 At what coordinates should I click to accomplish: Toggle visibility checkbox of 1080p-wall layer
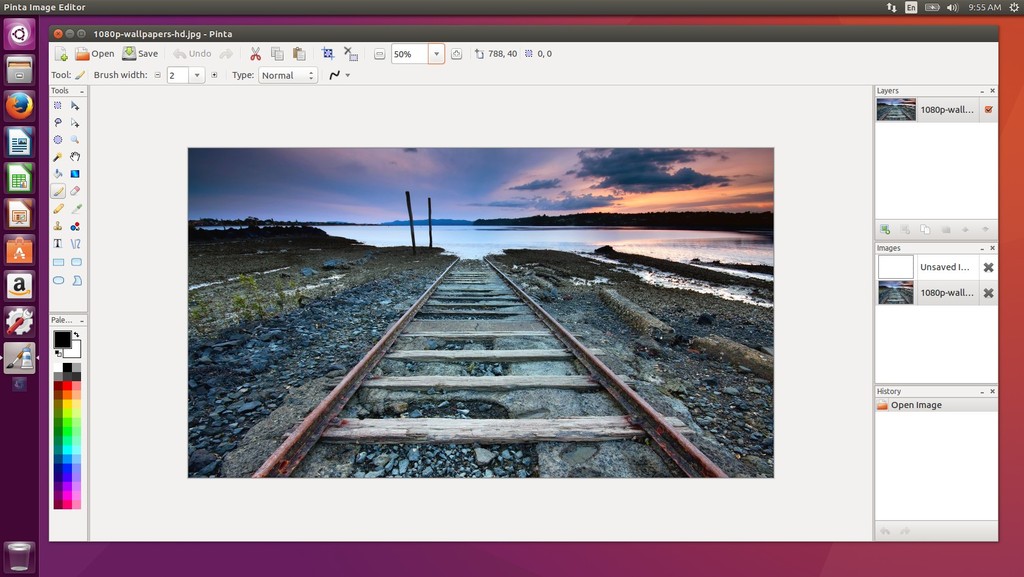click(x=989, y=110)
